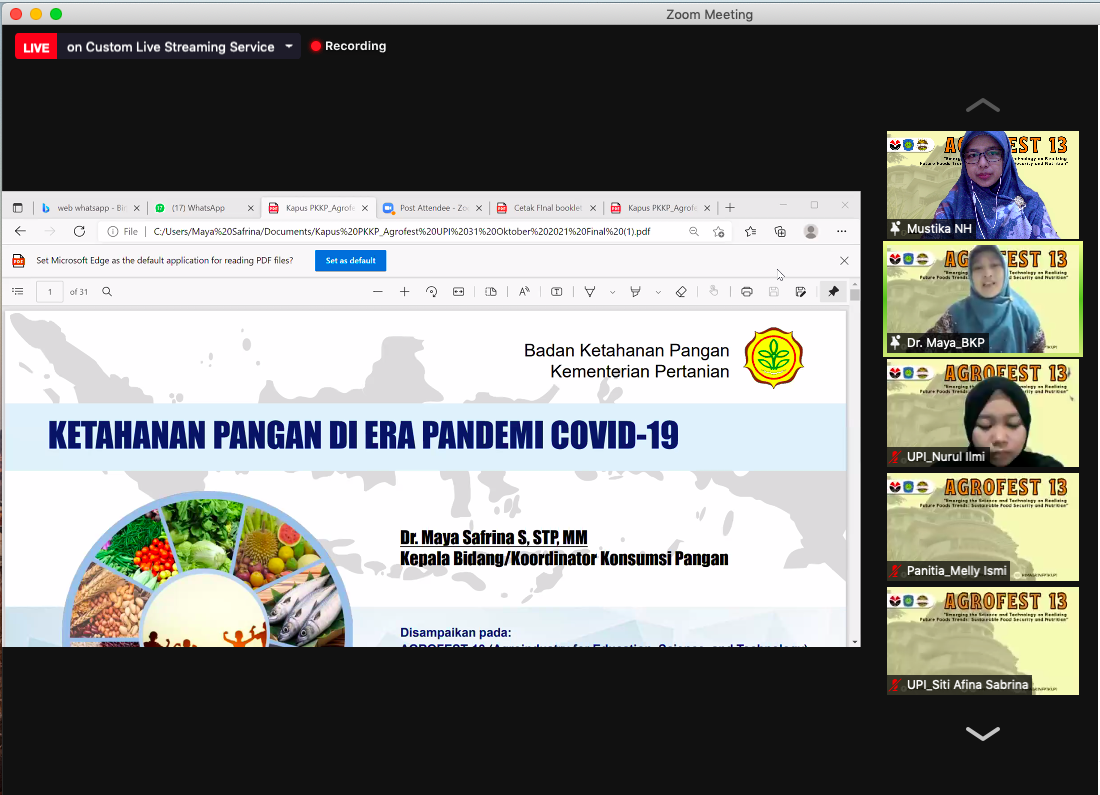
Task: Expand the Highlight color options arrow
Action: [x=658, y=292]
